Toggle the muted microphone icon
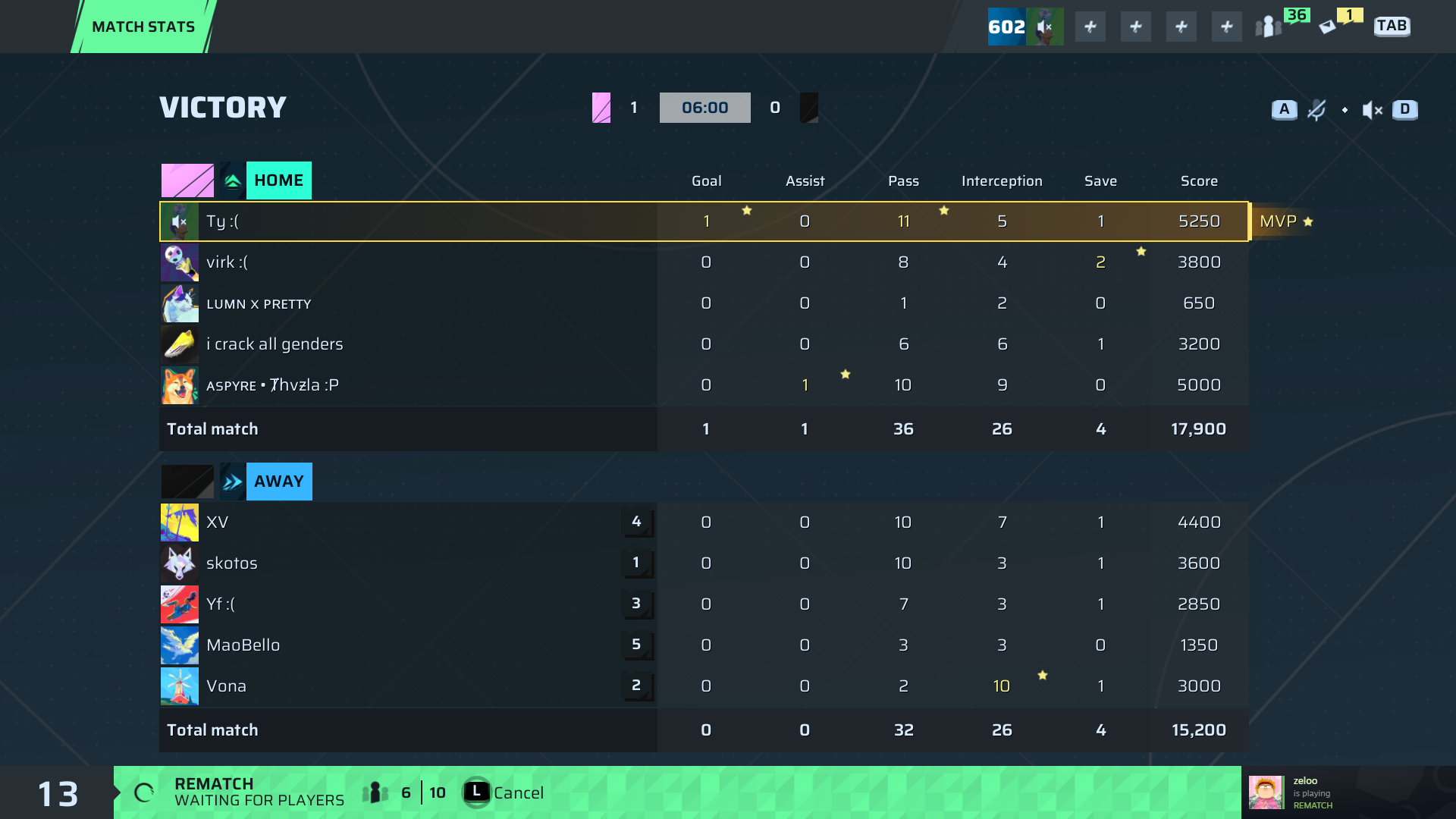 pyautogui.click(x=1316, y=110)
